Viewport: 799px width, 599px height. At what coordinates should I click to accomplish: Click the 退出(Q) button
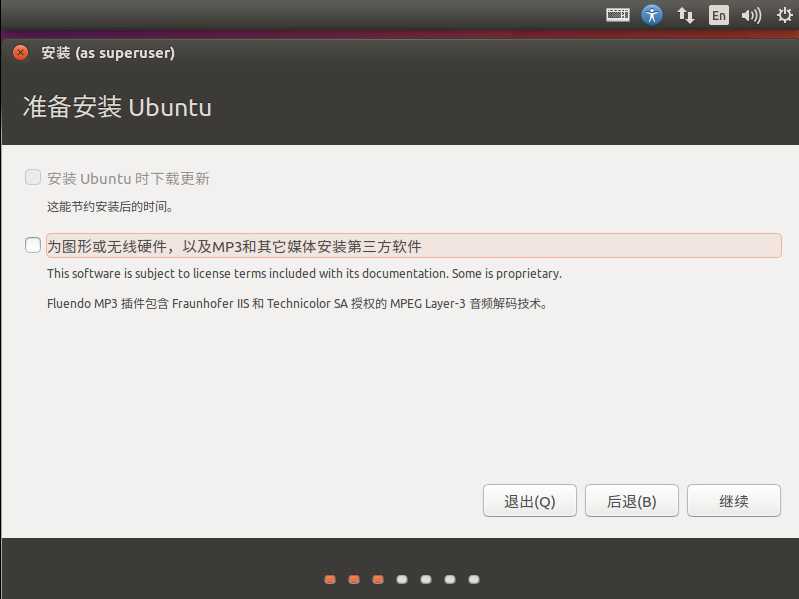click(x=529, y=501)
